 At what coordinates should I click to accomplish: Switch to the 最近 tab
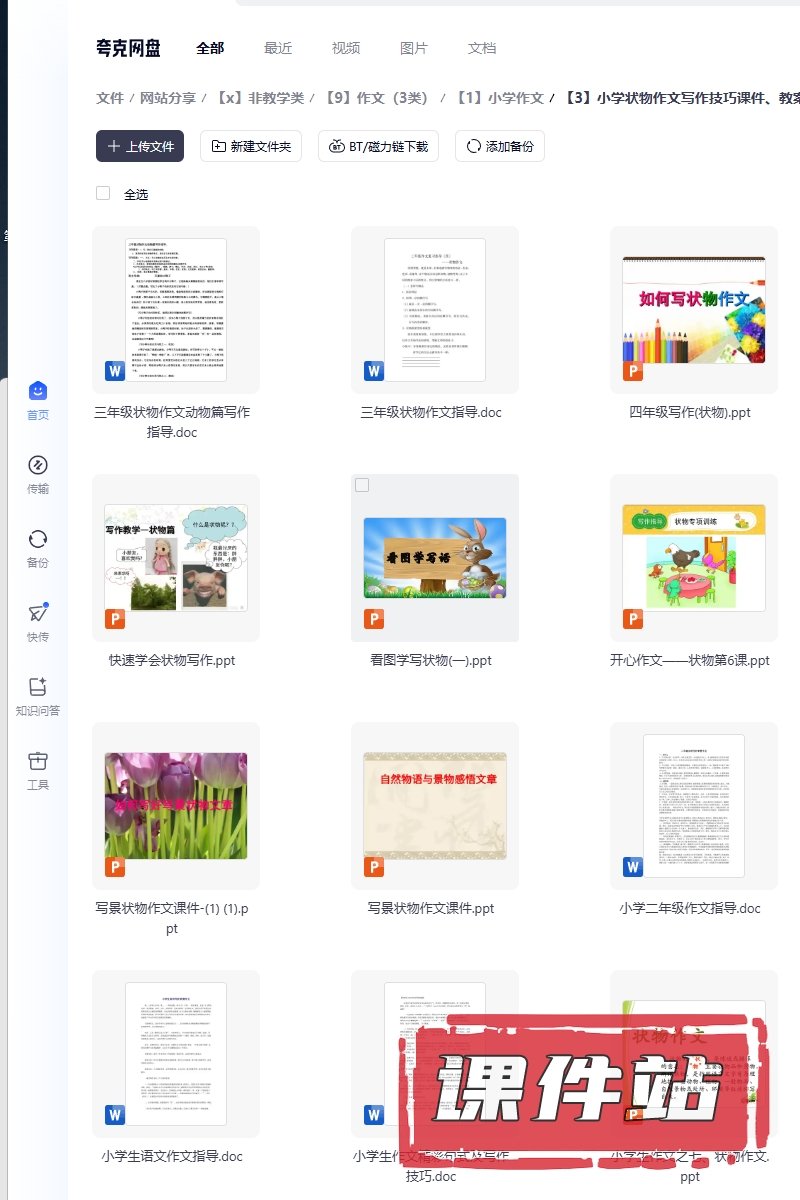(278, 48)
